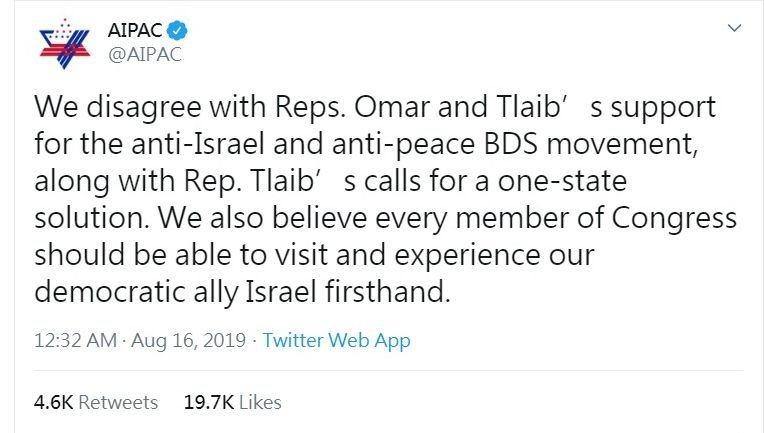Image resolution: width=764 pixels, height=433 pixels.
Task: Open the AIPAC star logo avatar
Action: (65, 44)
